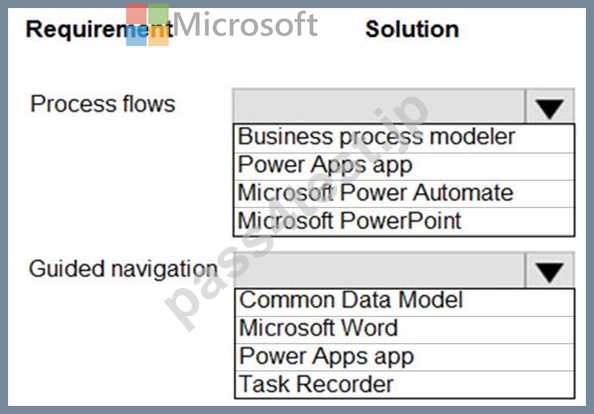Click the red square of the Microsoft logo
The width and height of the screenshot is (594, 414).
(136, 14)
